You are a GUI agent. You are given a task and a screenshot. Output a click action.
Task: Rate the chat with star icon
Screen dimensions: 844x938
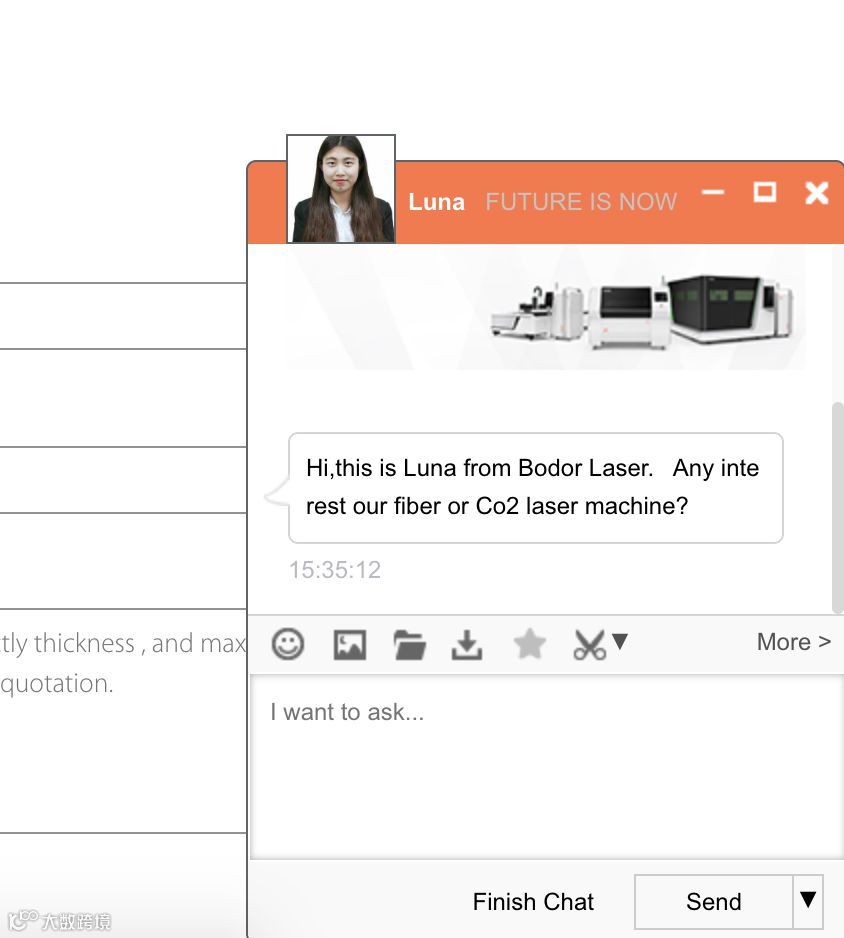click(x=529, y=644)
